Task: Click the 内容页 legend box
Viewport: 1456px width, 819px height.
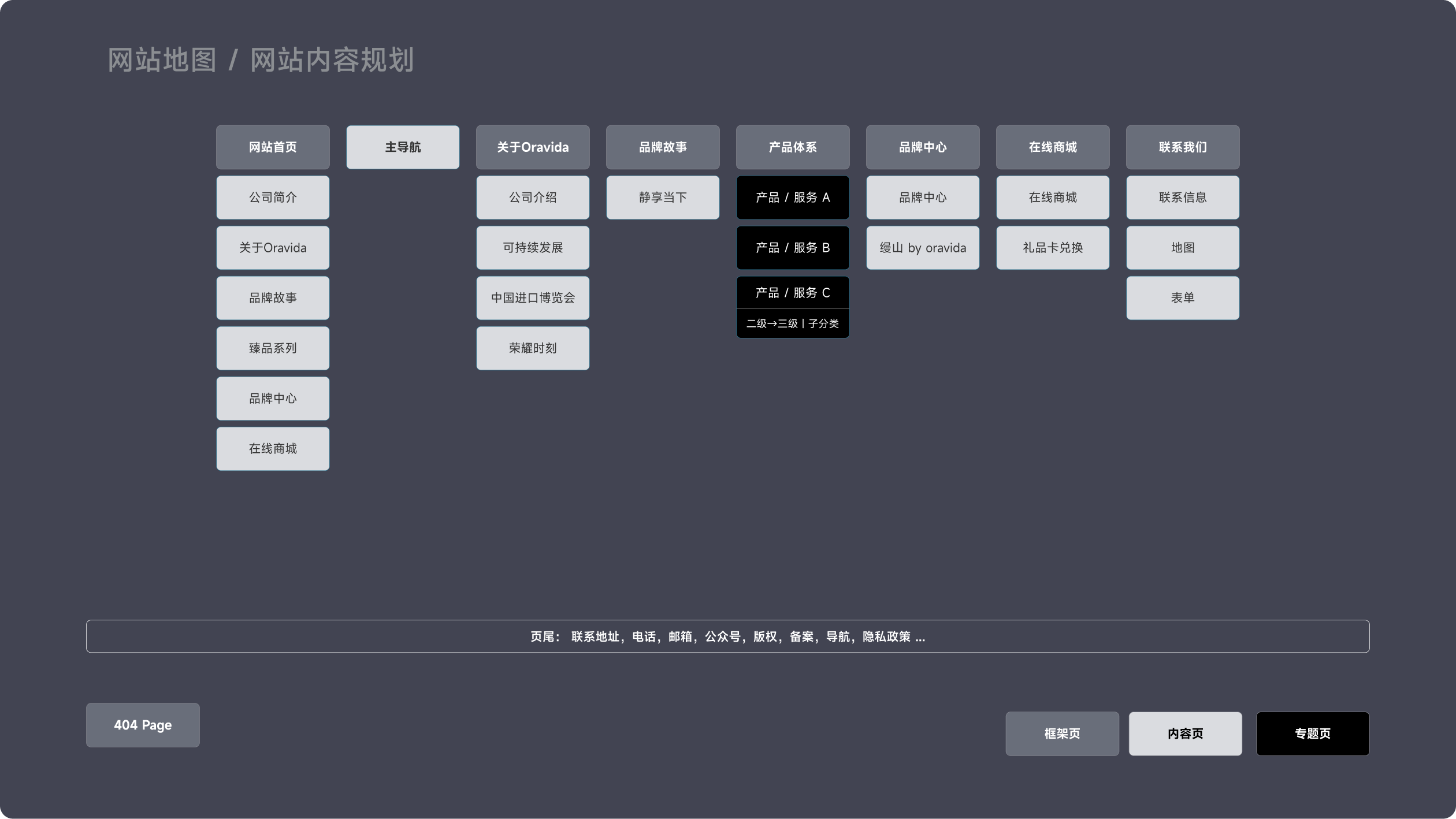Action: pyautogui.click(x=1185, y=734)
